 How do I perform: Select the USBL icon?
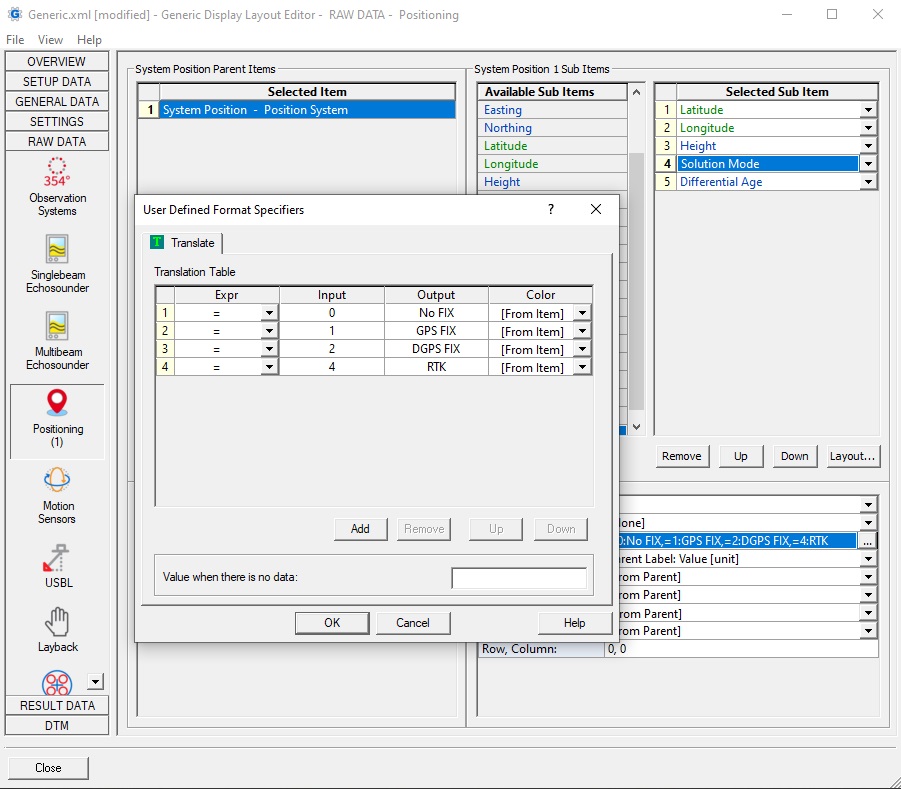[57, 558]
